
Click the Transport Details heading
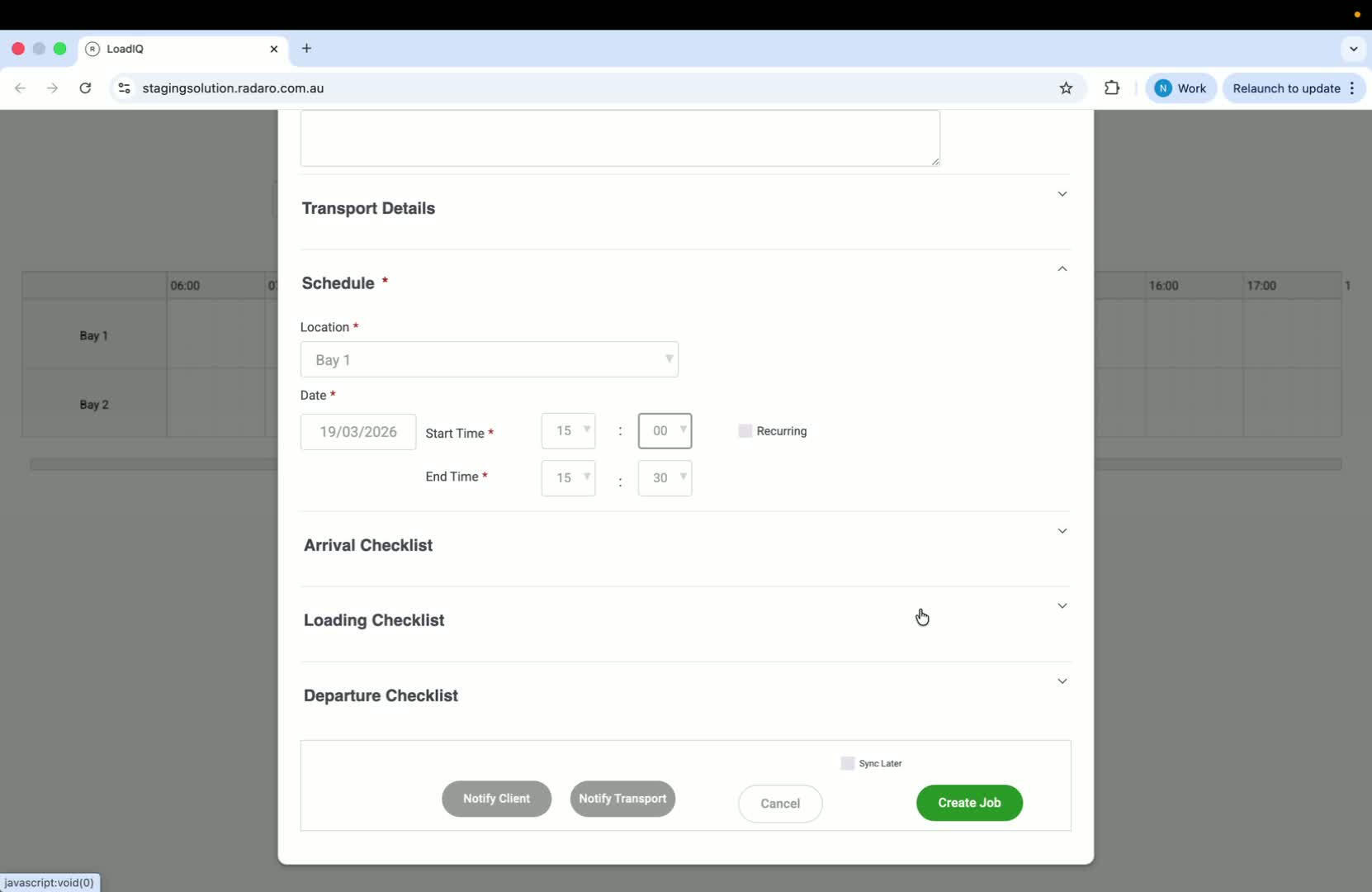point(368,208)
